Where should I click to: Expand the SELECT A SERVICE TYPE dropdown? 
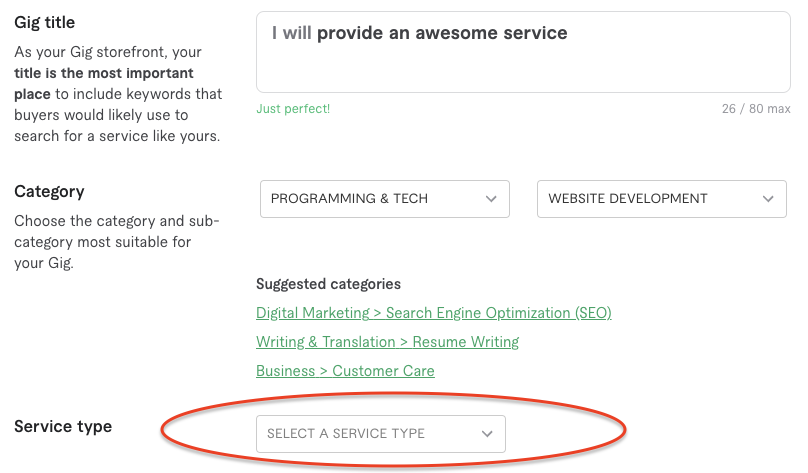tap(381, 434)
